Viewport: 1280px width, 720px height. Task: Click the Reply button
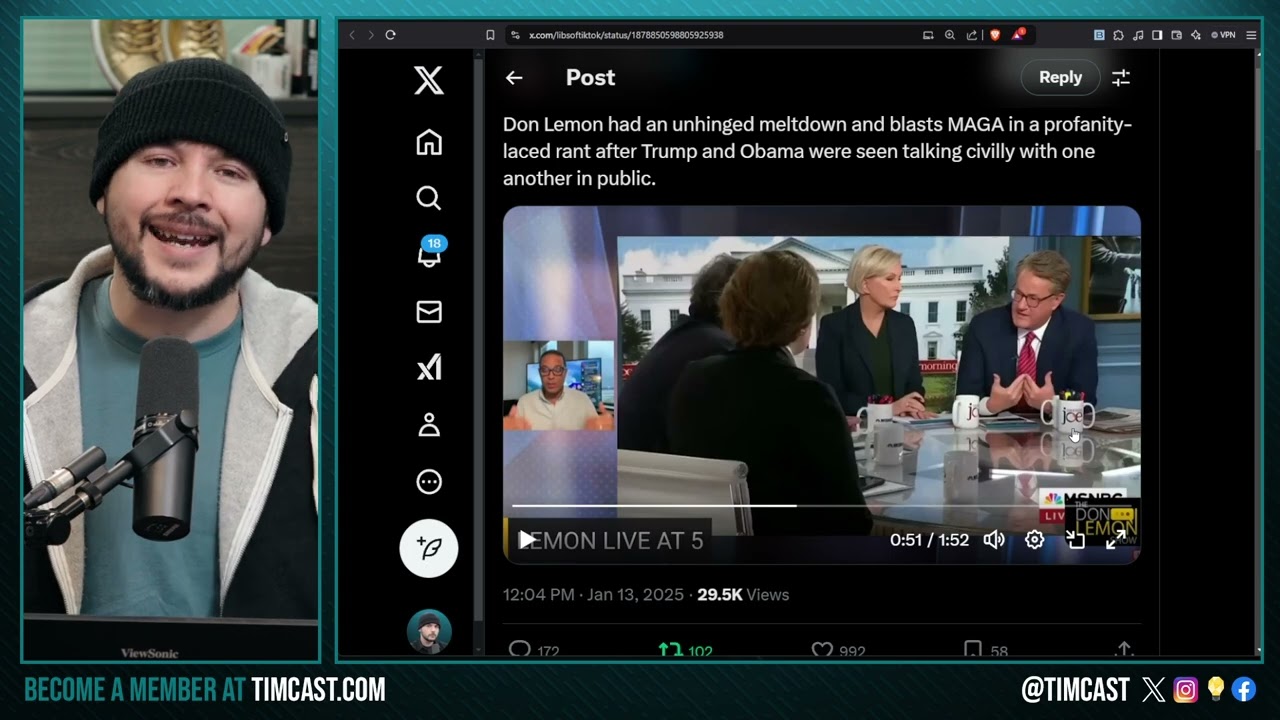pos(1060,77)
